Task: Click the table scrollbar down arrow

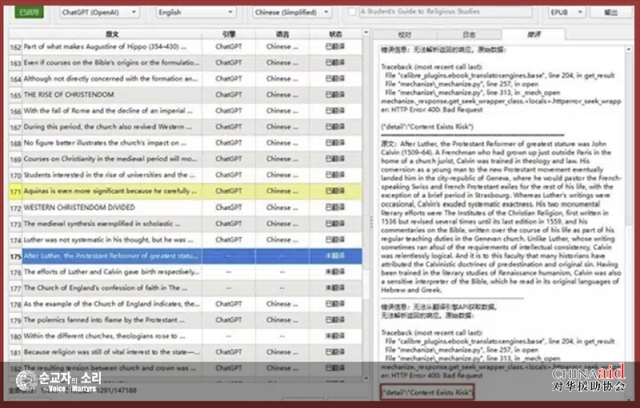Action: [x=366, y=378]
